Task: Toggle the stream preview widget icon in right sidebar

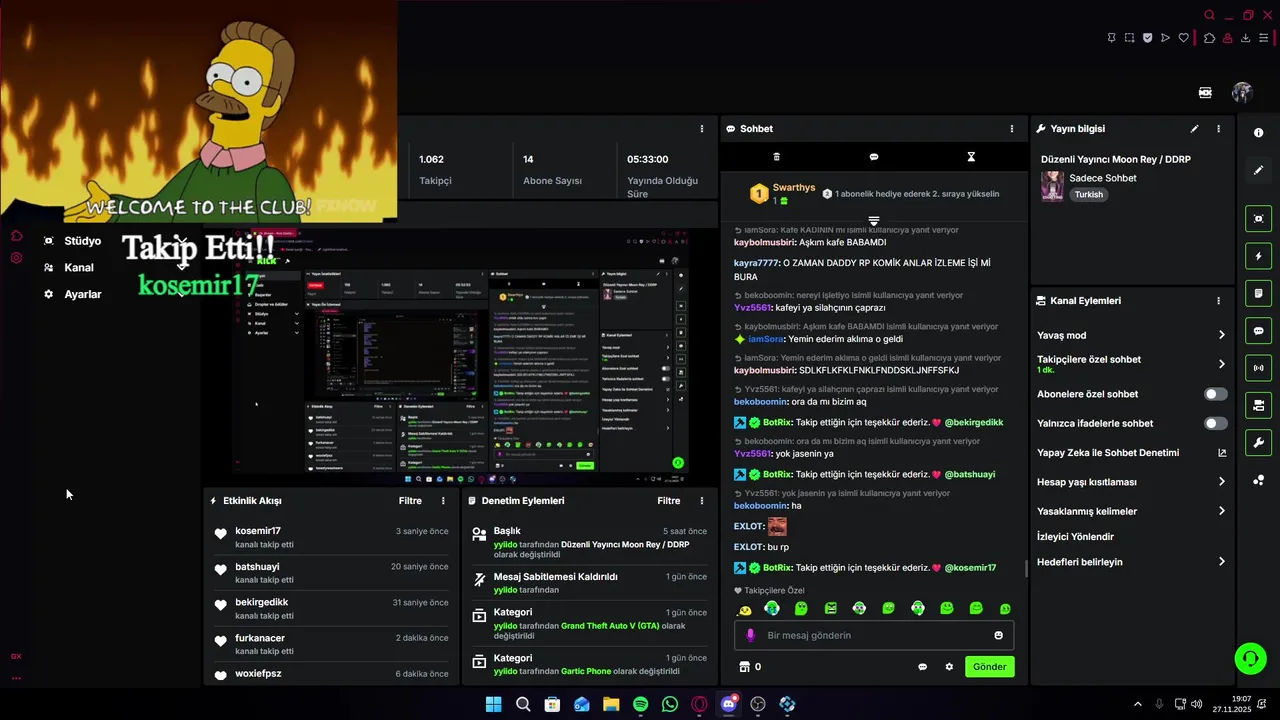Action: (x=1258, y=219)
